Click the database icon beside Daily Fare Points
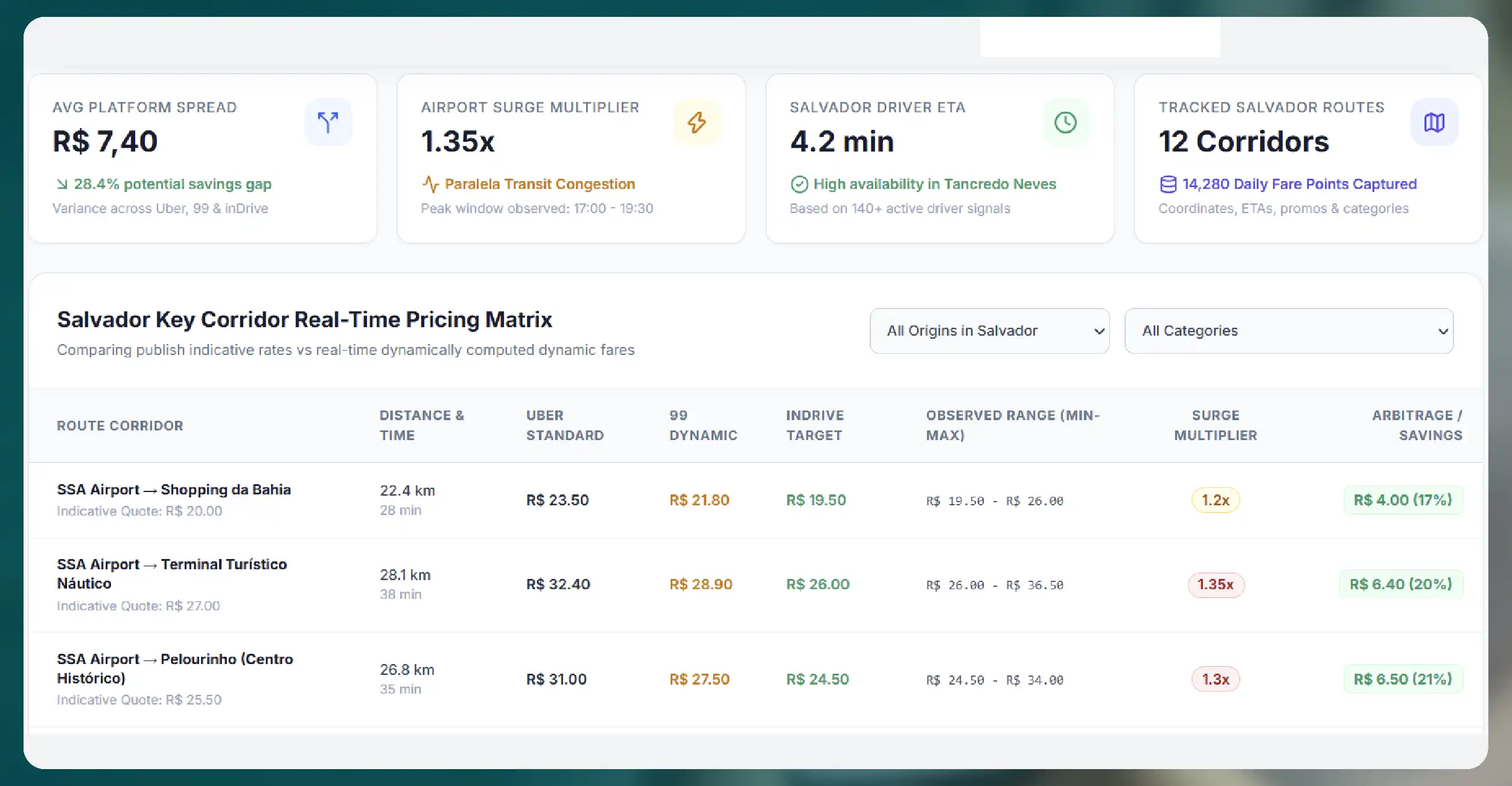This screenshot has height=786, width=1512. pyautogui.click(x=1168, y=184)
